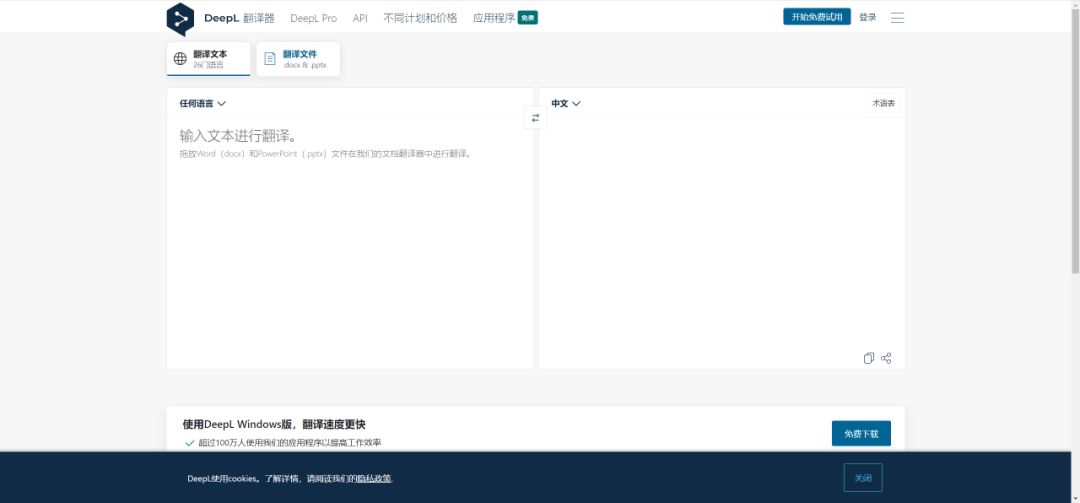Dismiss cookie banner with 关闭
Image resolution: width=1080 pixels, height=503 pixels.
click(863, 478)
